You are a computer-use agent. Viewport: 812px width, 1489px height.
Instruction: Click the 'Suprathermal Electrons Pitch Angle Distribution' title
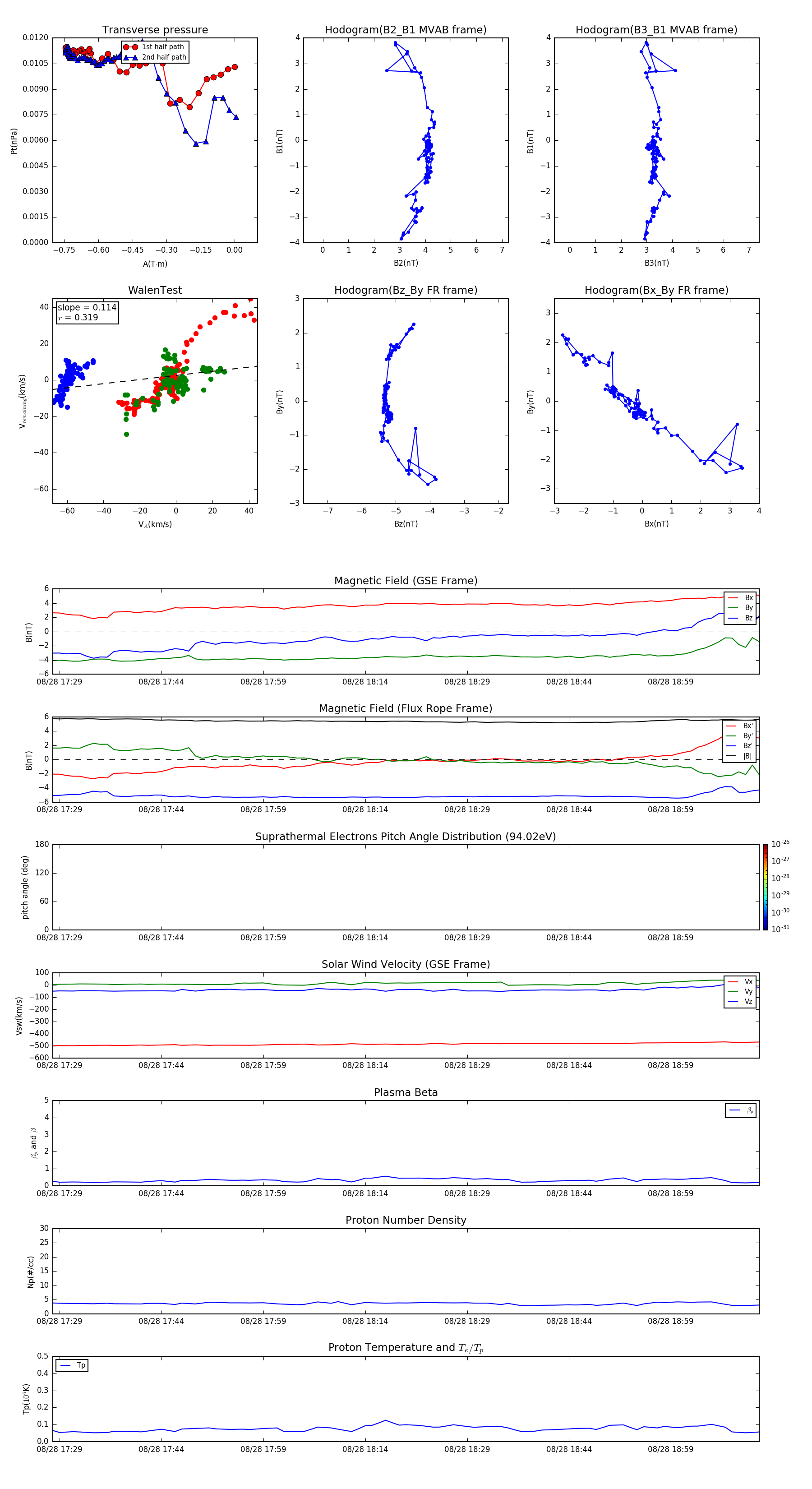coord(406,837)
